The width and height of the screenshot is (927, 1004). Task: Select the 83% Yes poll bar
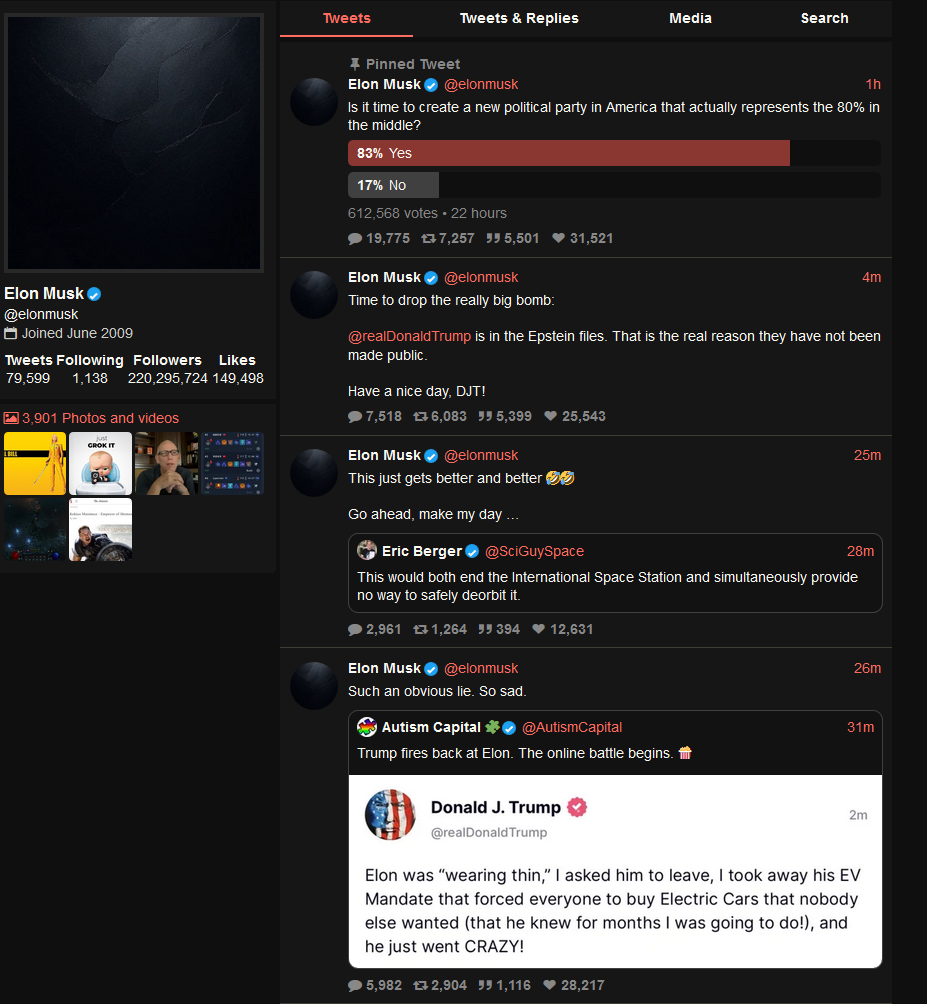[x=568, y=153]
